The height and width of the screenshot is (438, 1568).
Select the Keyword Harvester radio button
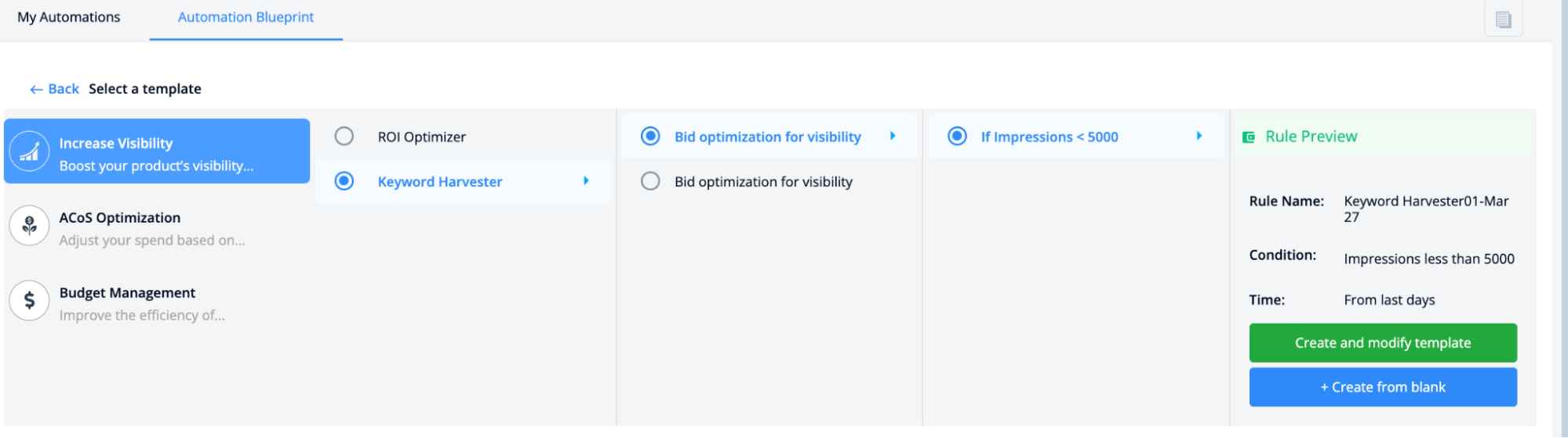[x=344, y=181]
